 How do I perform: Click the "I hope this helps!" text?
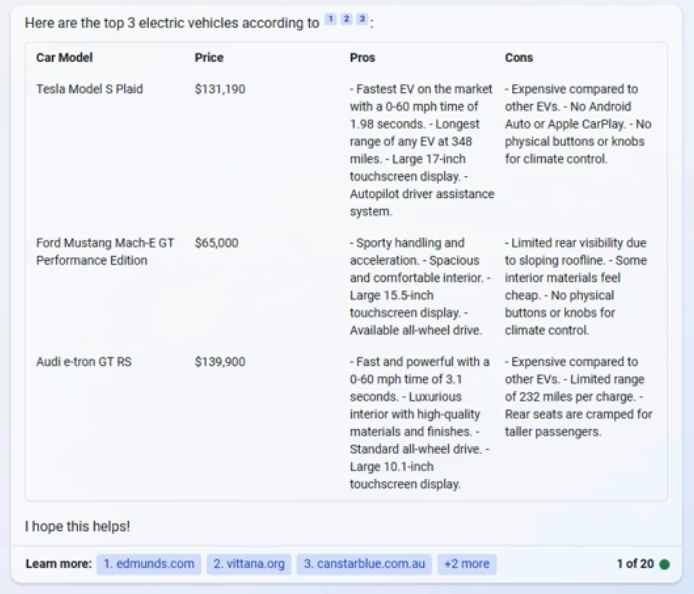pos(77,526)
